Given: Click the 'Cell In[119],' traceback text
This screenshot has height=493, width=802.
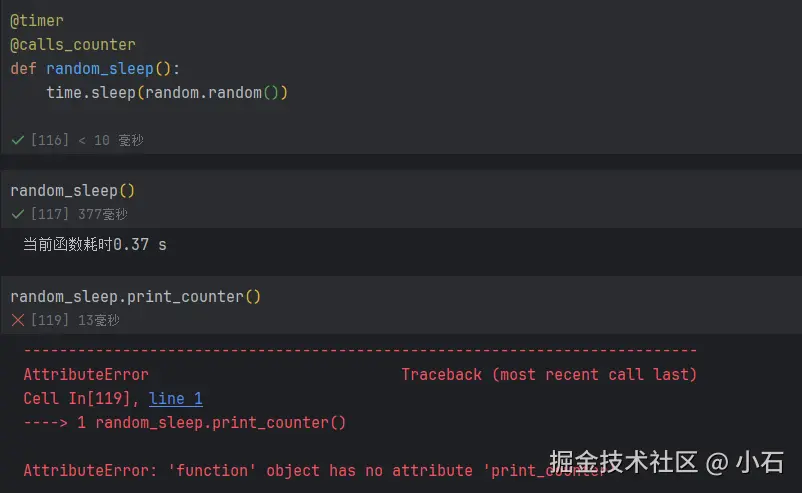Looking at the screenshot, I should [x=81, y=398].
